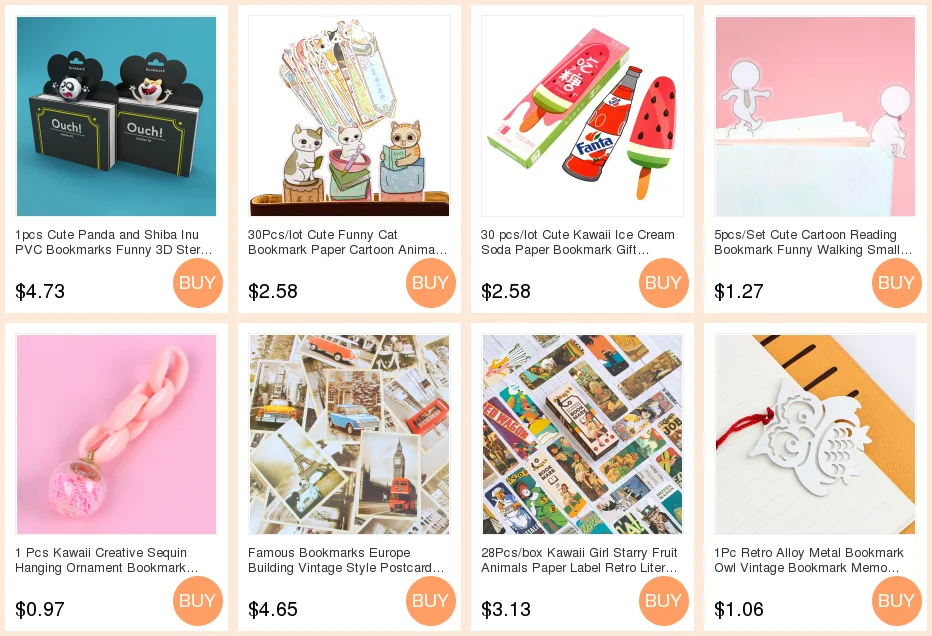Viewport: 932px width, 636px height.
Task: Open the 'Famous Bookmarks Europe Building' title link
Action: tap(346, 560)
